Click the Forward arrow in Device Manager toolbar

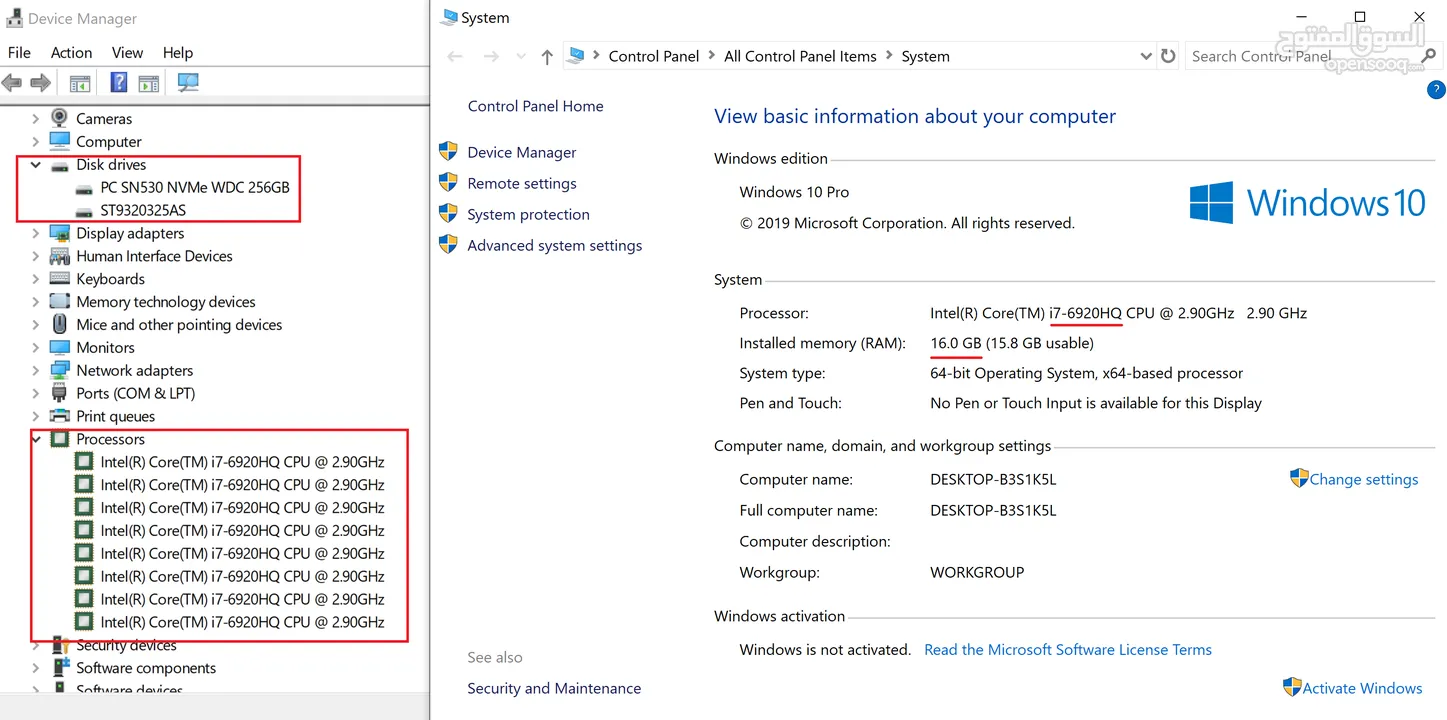coord(41,83)
